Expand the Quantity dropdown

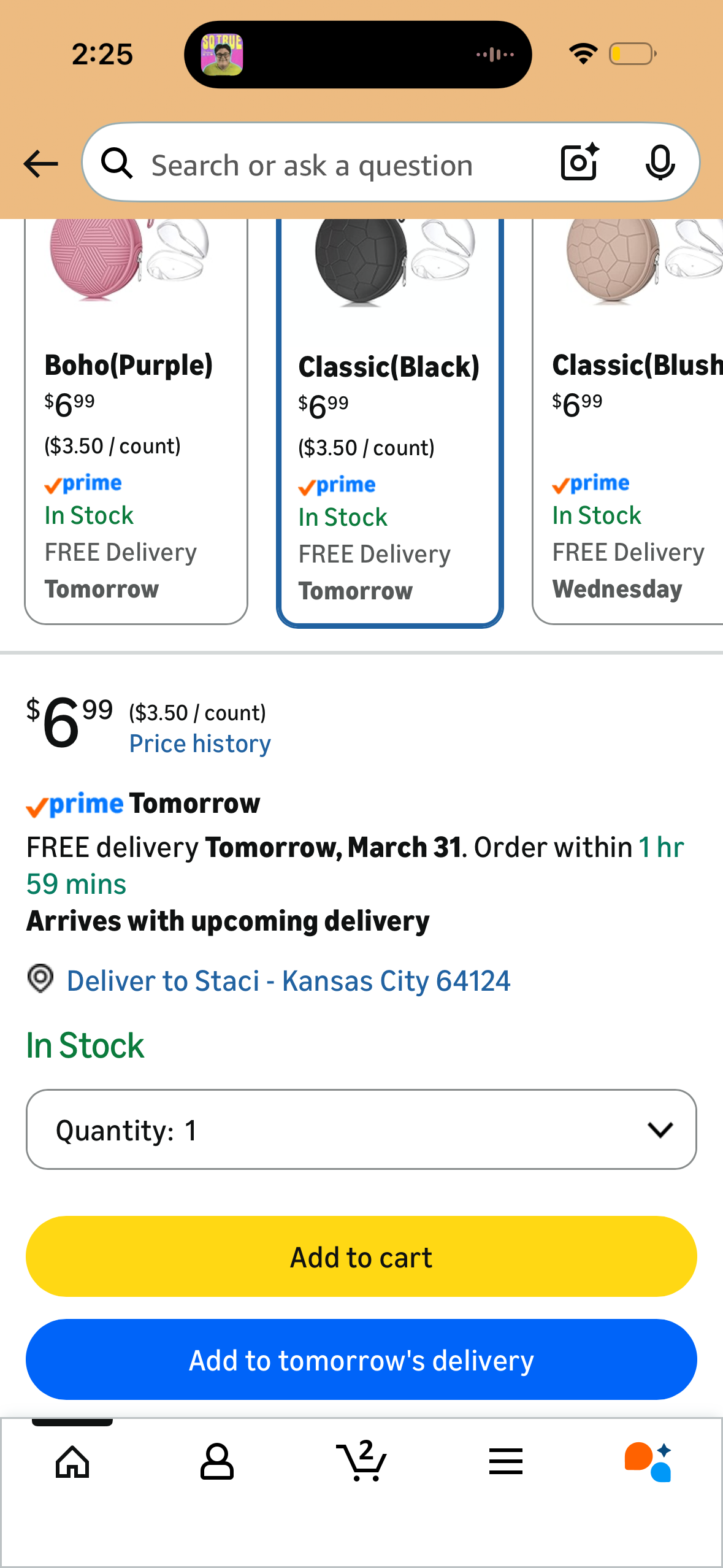(361, 1129)
